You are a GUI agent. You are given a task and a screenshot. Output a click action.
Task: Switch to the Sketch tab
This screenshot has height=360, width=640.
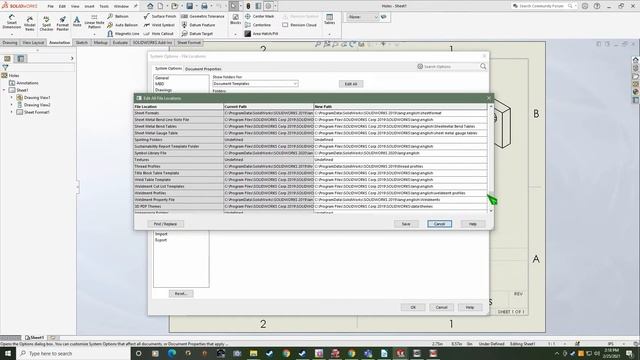point(82,42)
